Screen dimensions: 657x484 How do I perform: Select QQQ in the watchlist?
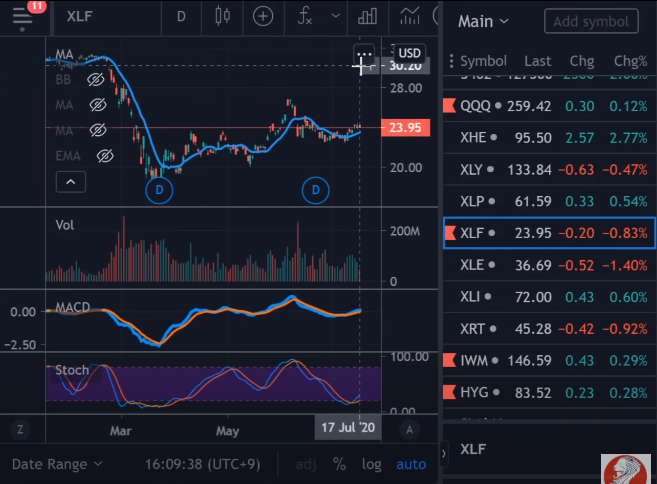coord(549,106)
